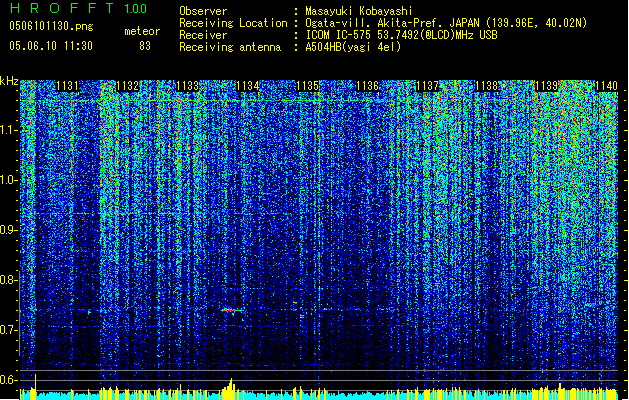Click the name Masayuki Kobayashi

(359, 11)
